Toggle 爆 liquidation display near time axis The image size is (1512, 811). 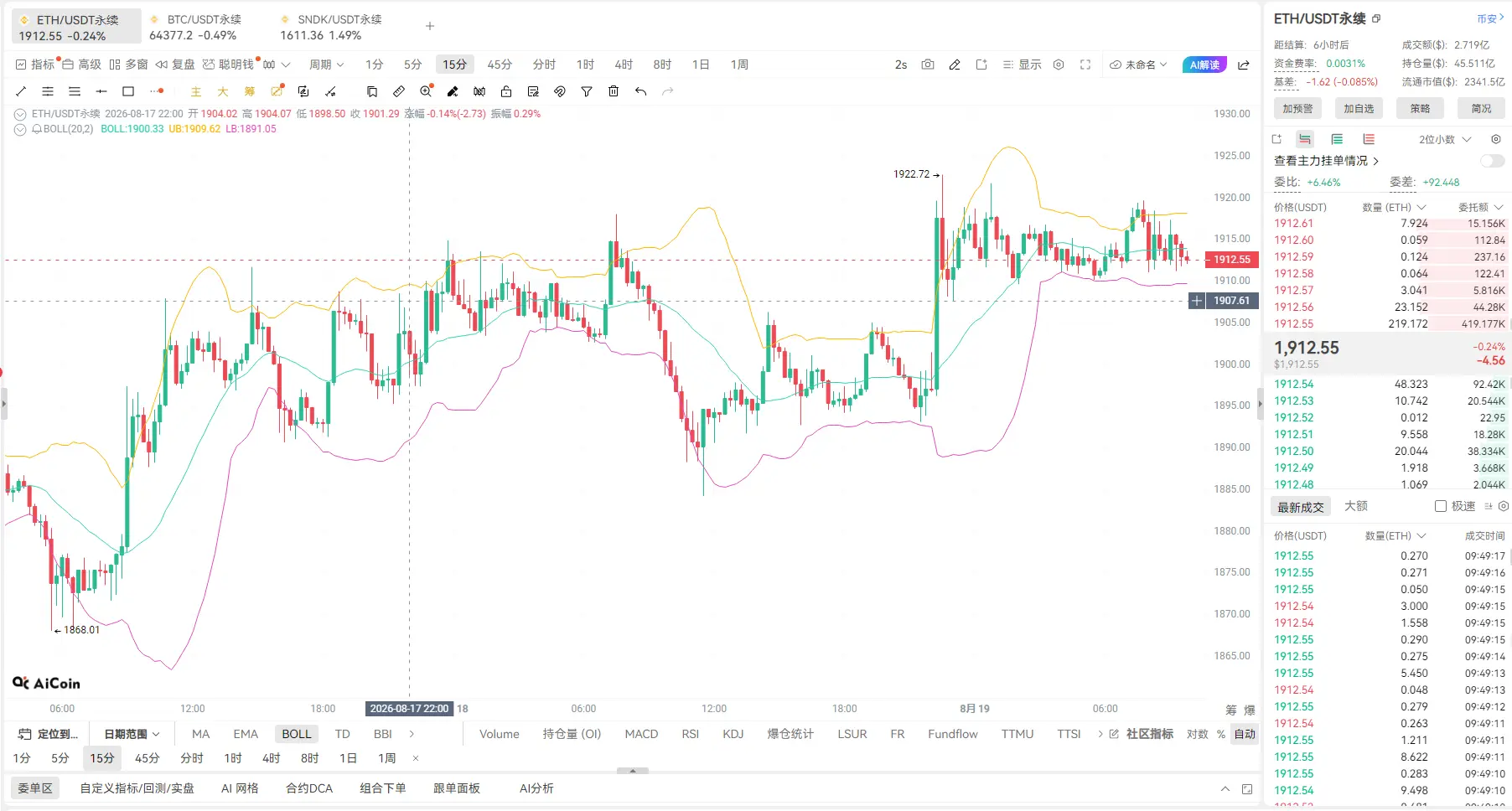click(1250, 710)
